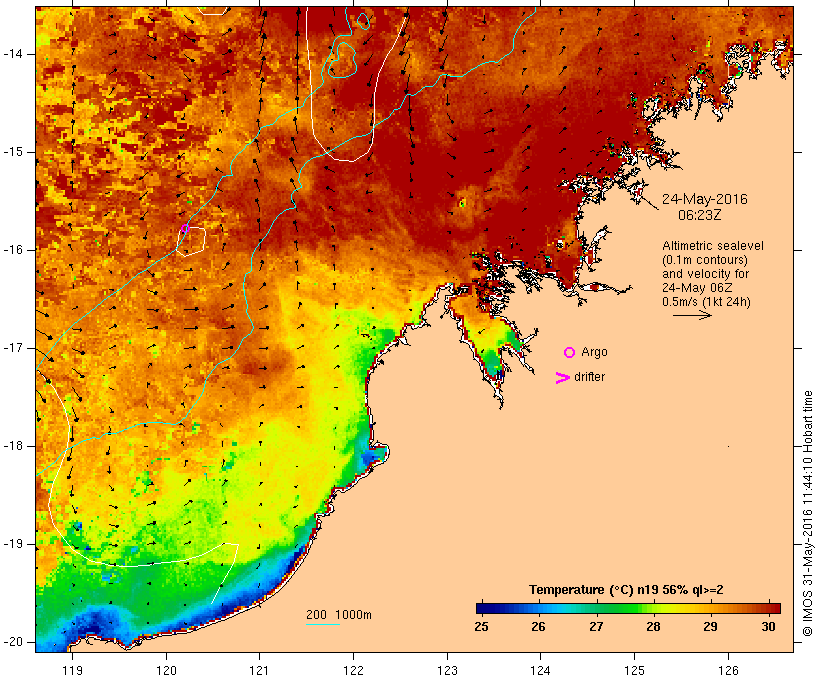Click the Temperature colorbar title text
The width and height of the screenshot is (820, 680).
coord(626,590)
